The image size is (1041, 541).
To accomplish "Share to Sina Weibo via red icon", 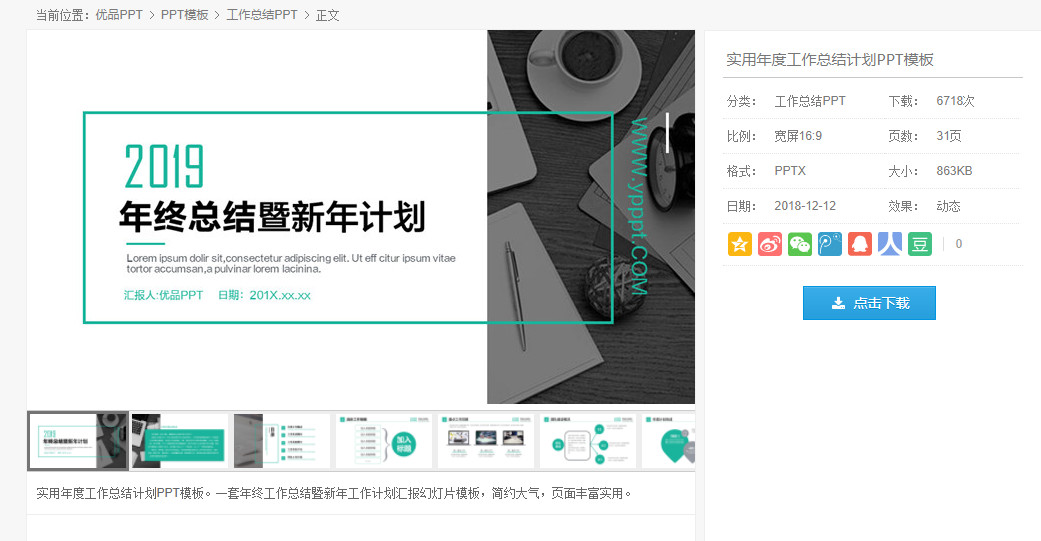I will pyautogui.click(x=769, y=244).
